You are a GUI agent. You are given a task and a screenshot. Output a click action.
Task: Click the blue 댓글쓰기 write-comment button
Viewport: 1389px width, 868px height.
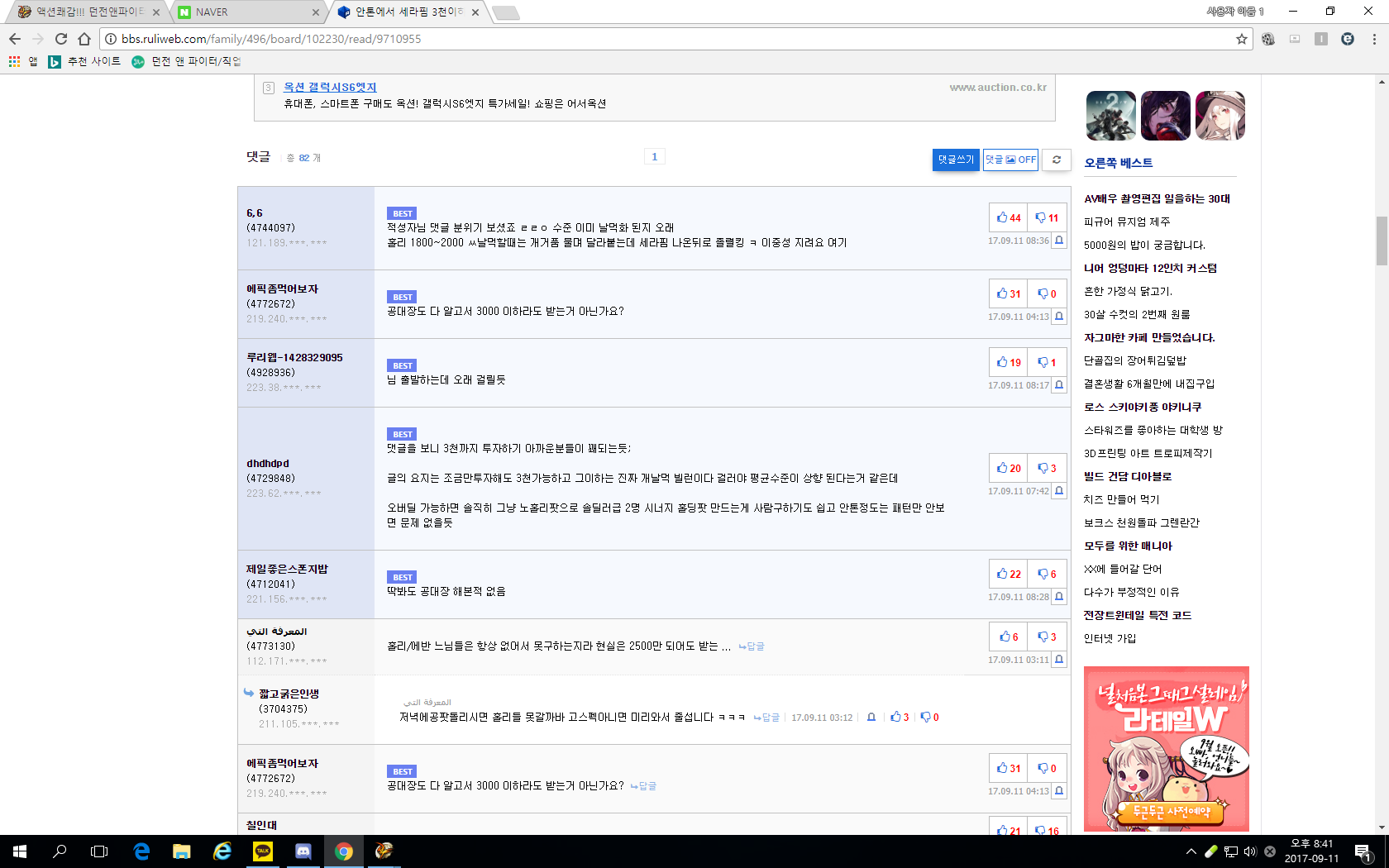[956, 160]
